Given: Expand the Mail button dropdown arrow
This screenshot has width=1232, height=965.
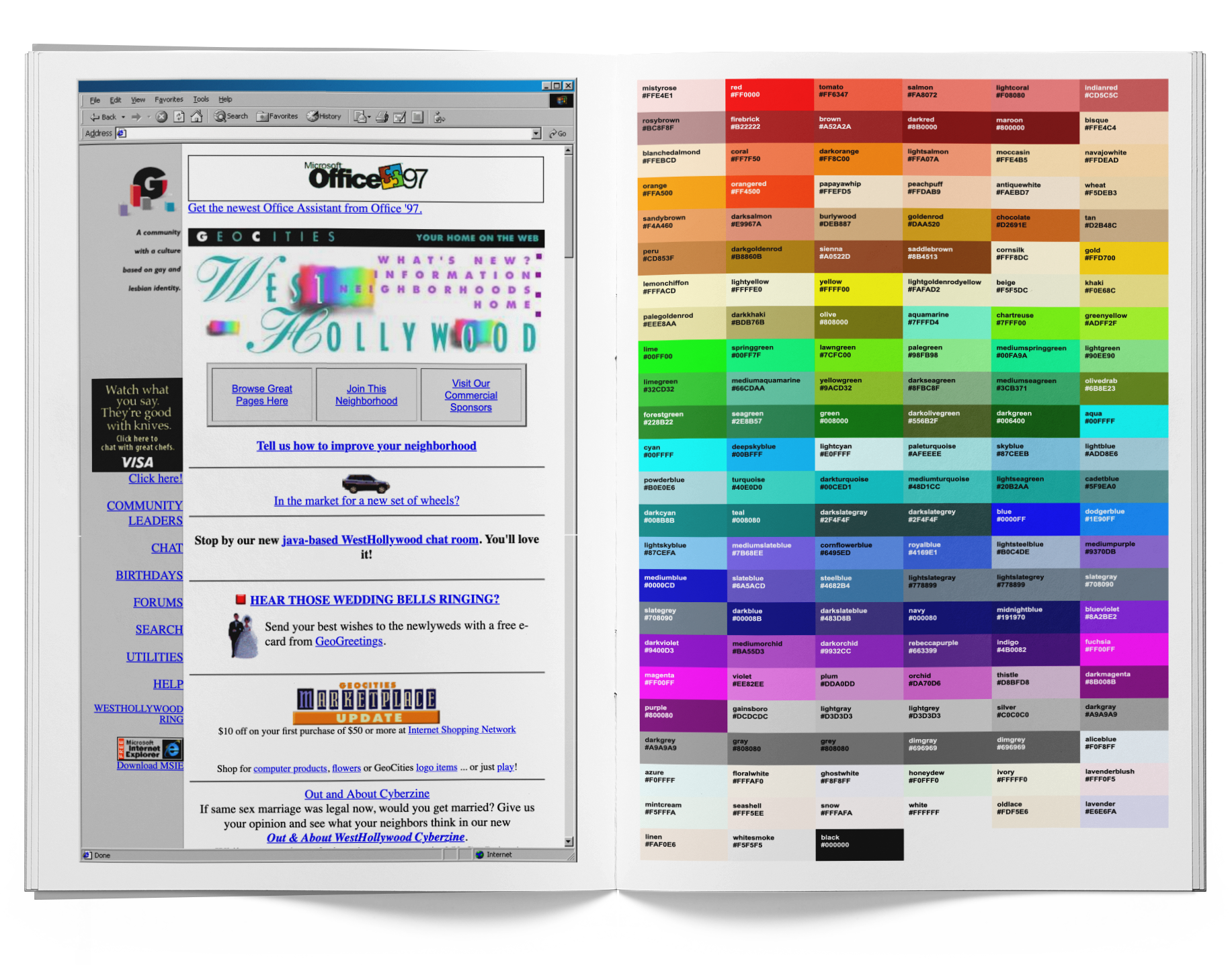Looking at the screenshot, I should [x=368, y=118].
